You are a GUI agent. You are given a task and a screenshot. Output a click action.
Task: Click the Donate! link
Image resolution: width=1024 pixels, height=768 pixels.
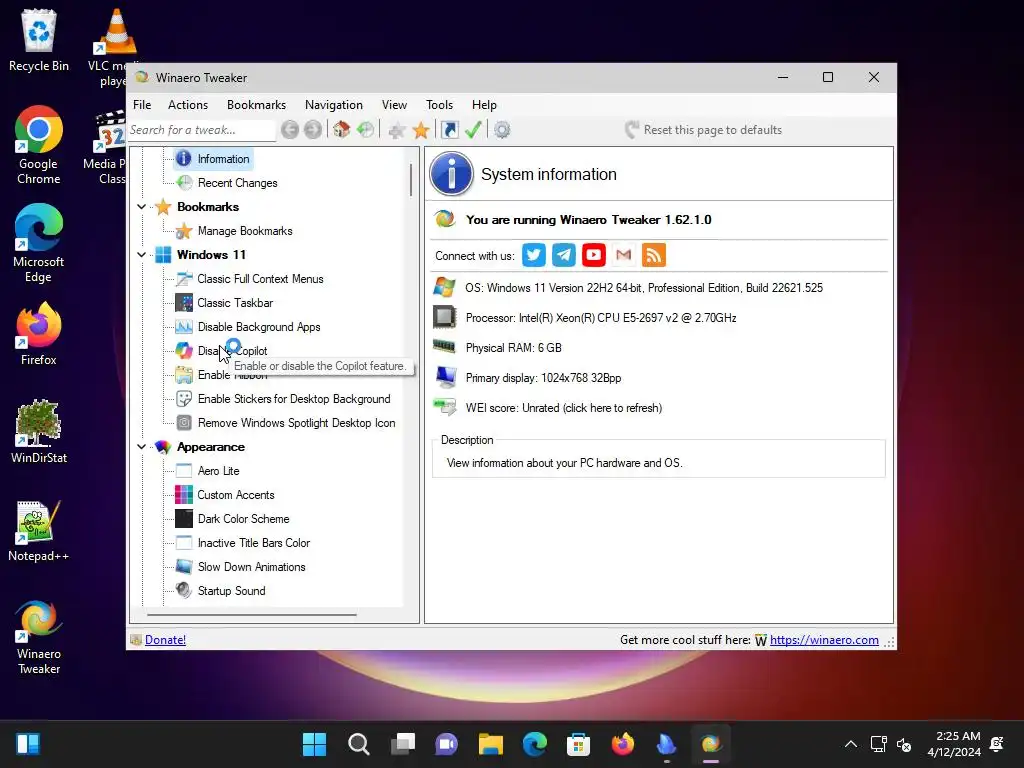165,640
